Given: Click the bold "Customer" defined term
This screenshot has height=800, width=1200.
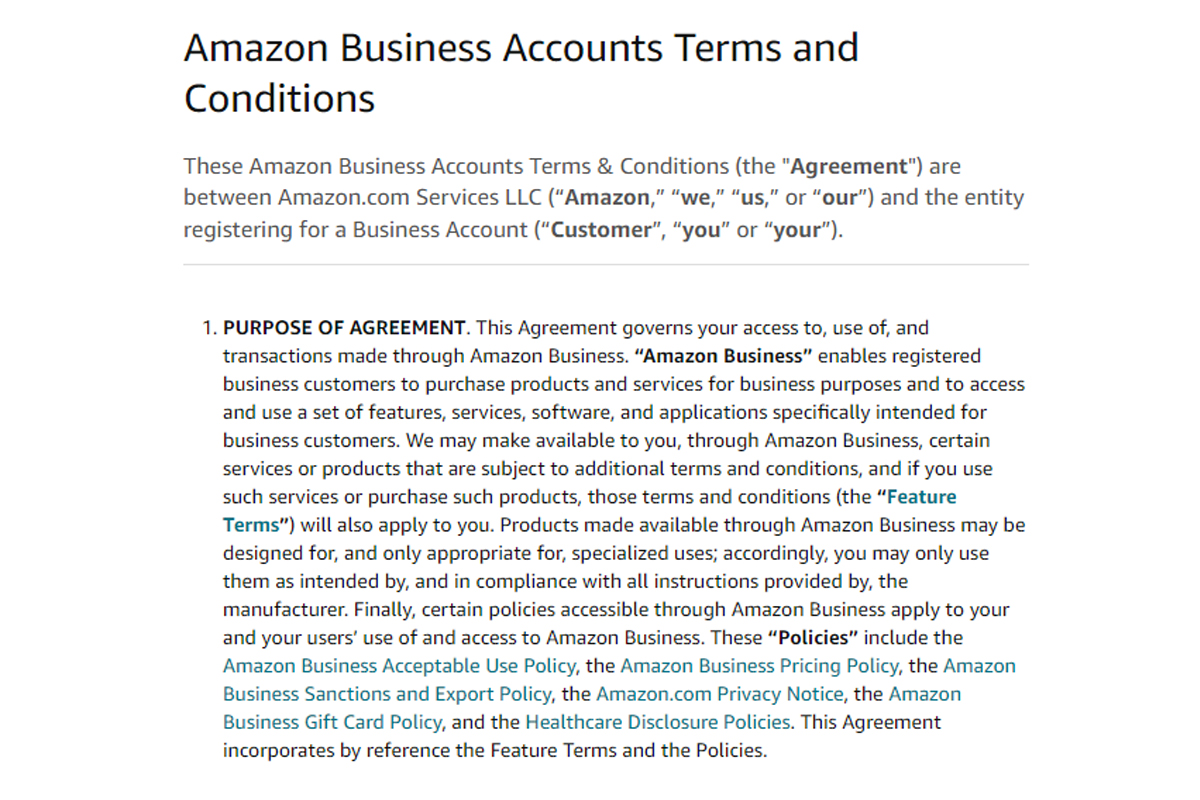Looking at the screenshot, I should (x=601, y=230).
